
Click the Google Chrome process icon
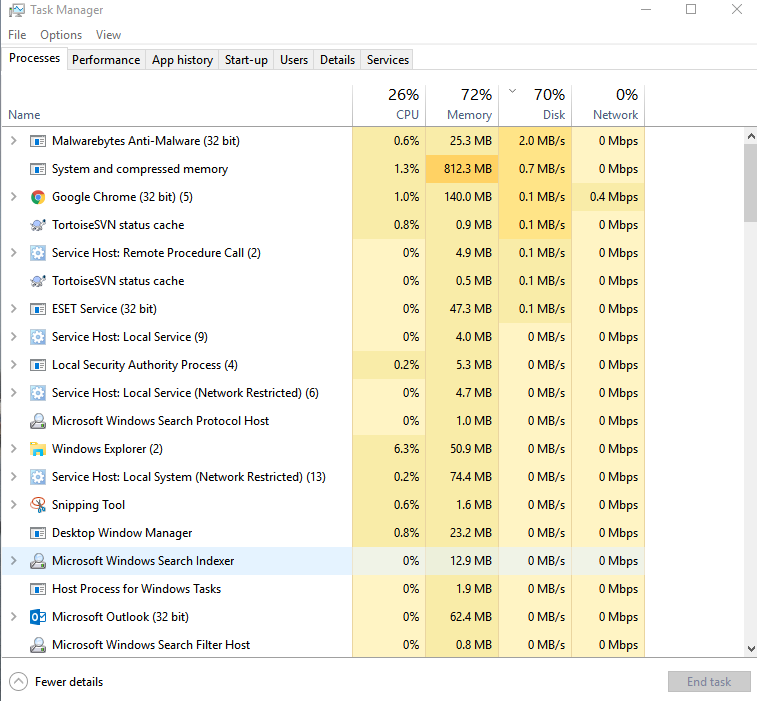coord(38,197)
